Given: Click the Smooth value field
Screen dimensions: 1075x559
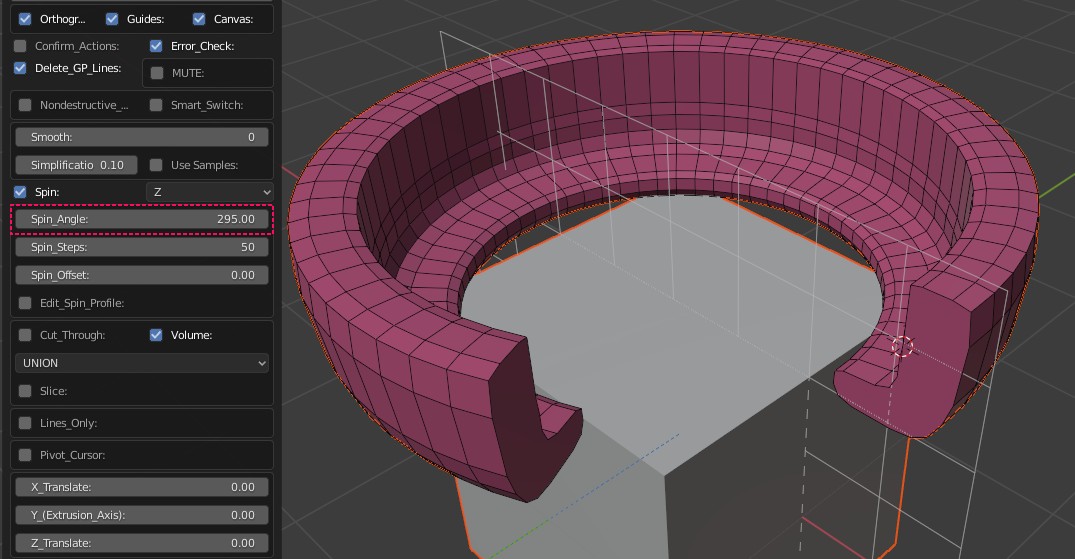Looking at the screenshot, I should pyautogui.click(x=142, y=137).
